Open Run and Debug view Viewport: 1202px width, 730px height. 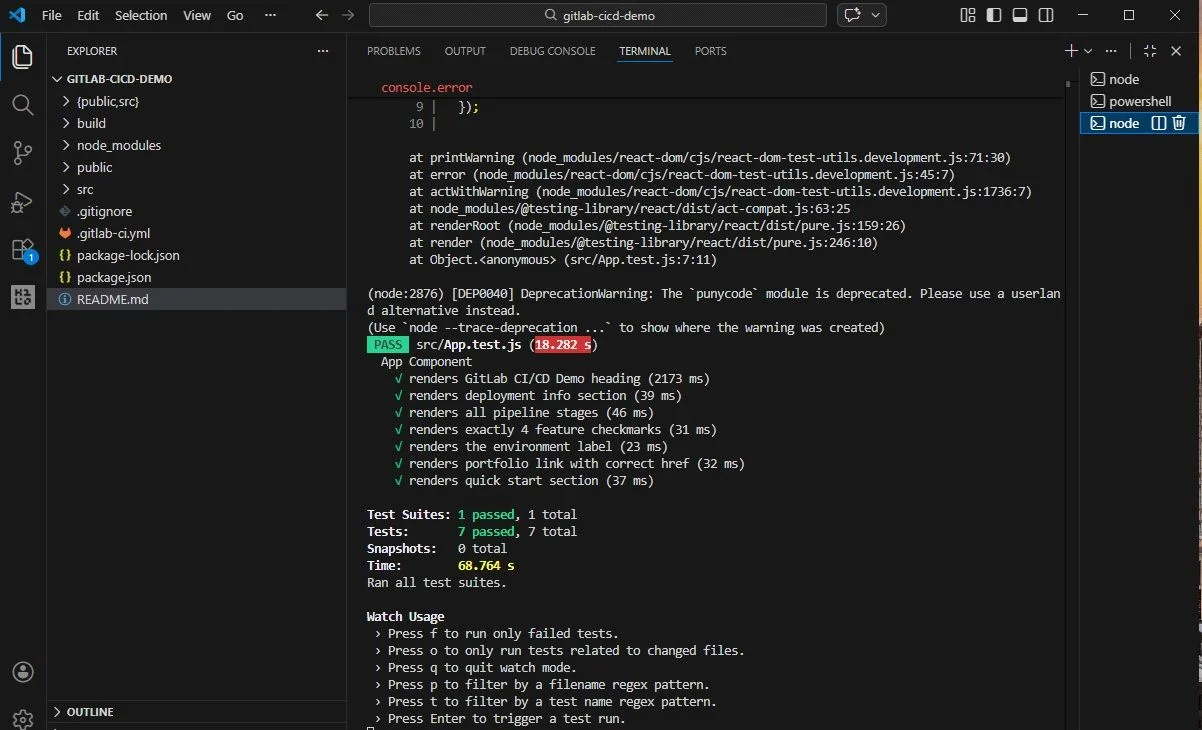point(22,202)
